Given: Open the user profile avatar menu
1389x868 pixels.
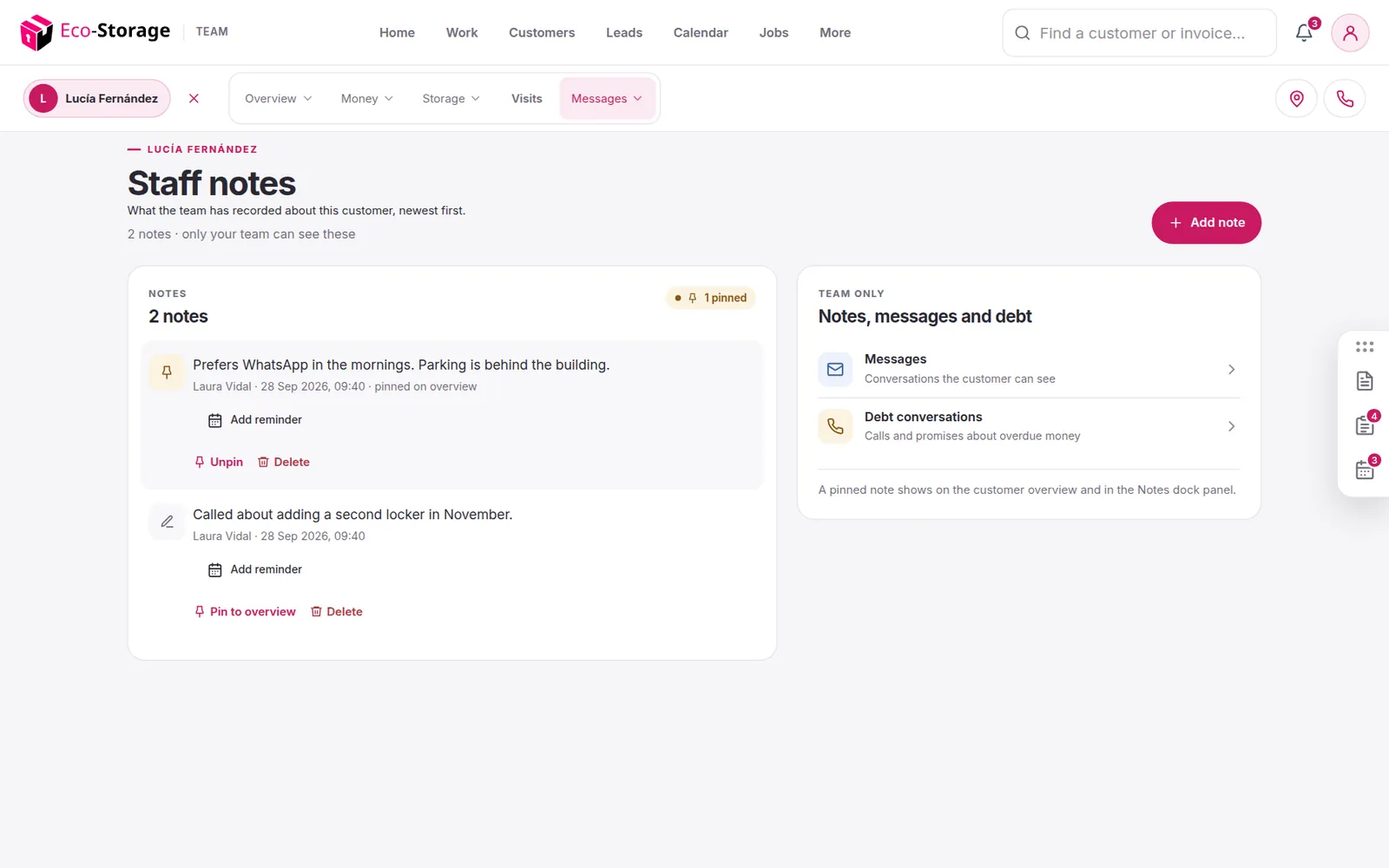Looking at the screenshot, I should [x=1350, y=33].
